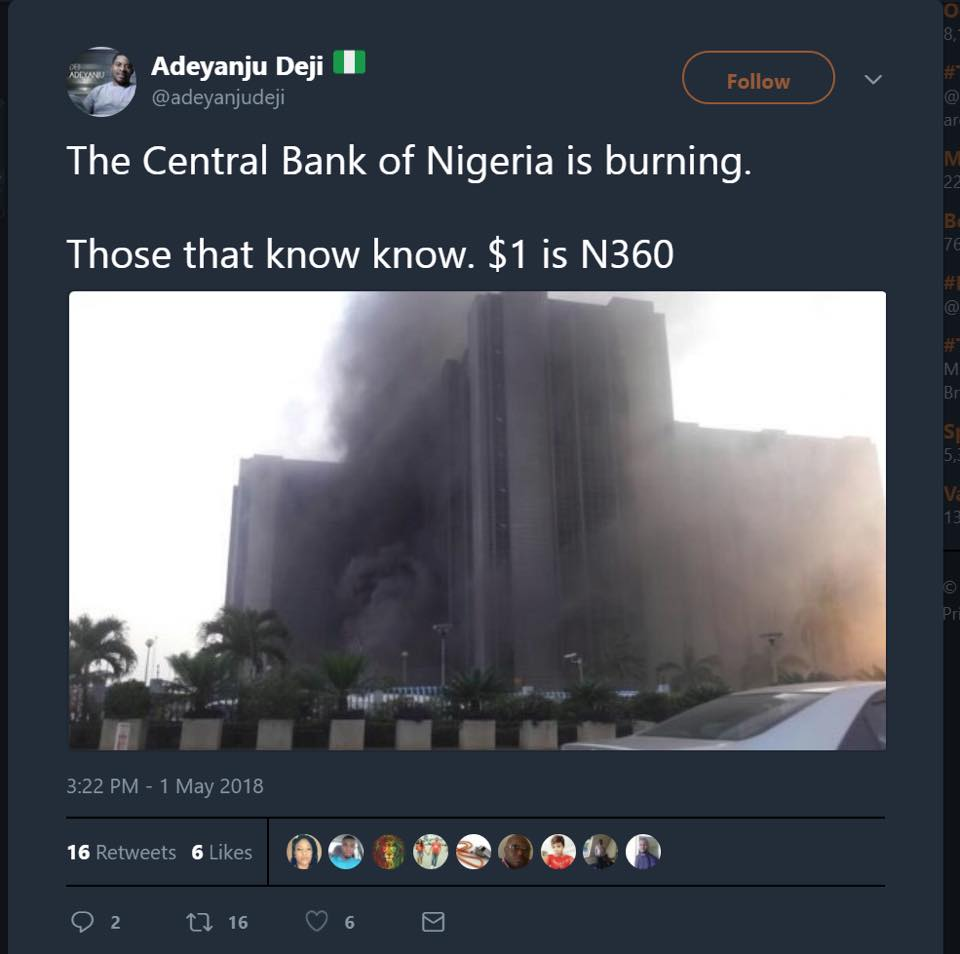Open the Adeyanju Deji display name link

coord(237,66)
